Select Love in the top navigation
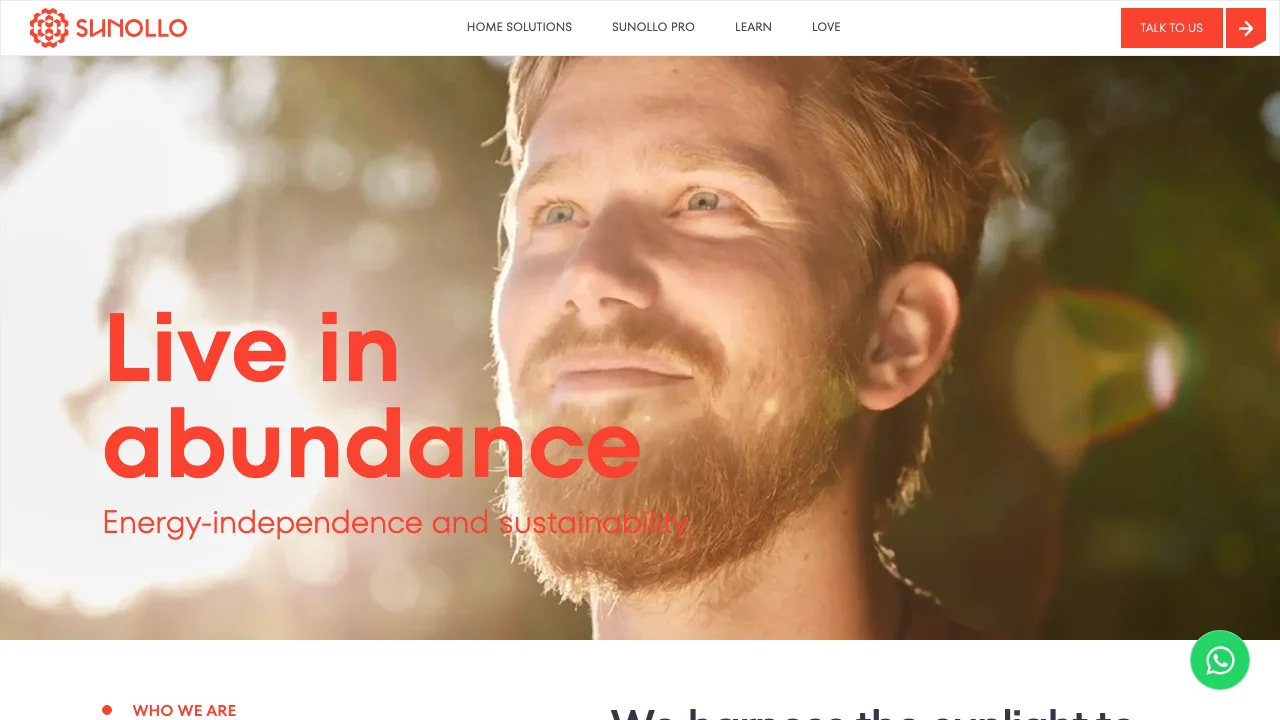The height and width of the screenshot is (720, 1280). coord(826,27)
